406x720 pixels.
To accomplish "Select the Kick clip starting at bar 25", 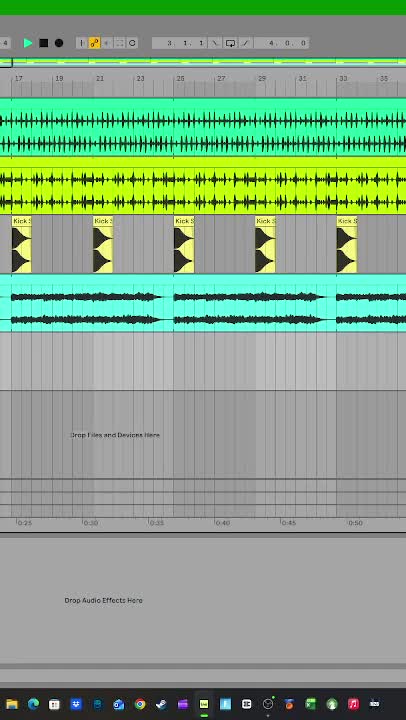I will 184,244.
